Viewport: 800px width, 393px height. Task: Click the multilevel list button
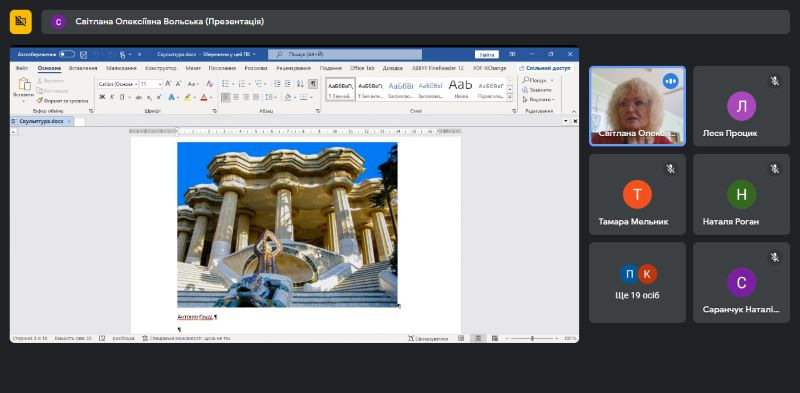pos(259,84)
